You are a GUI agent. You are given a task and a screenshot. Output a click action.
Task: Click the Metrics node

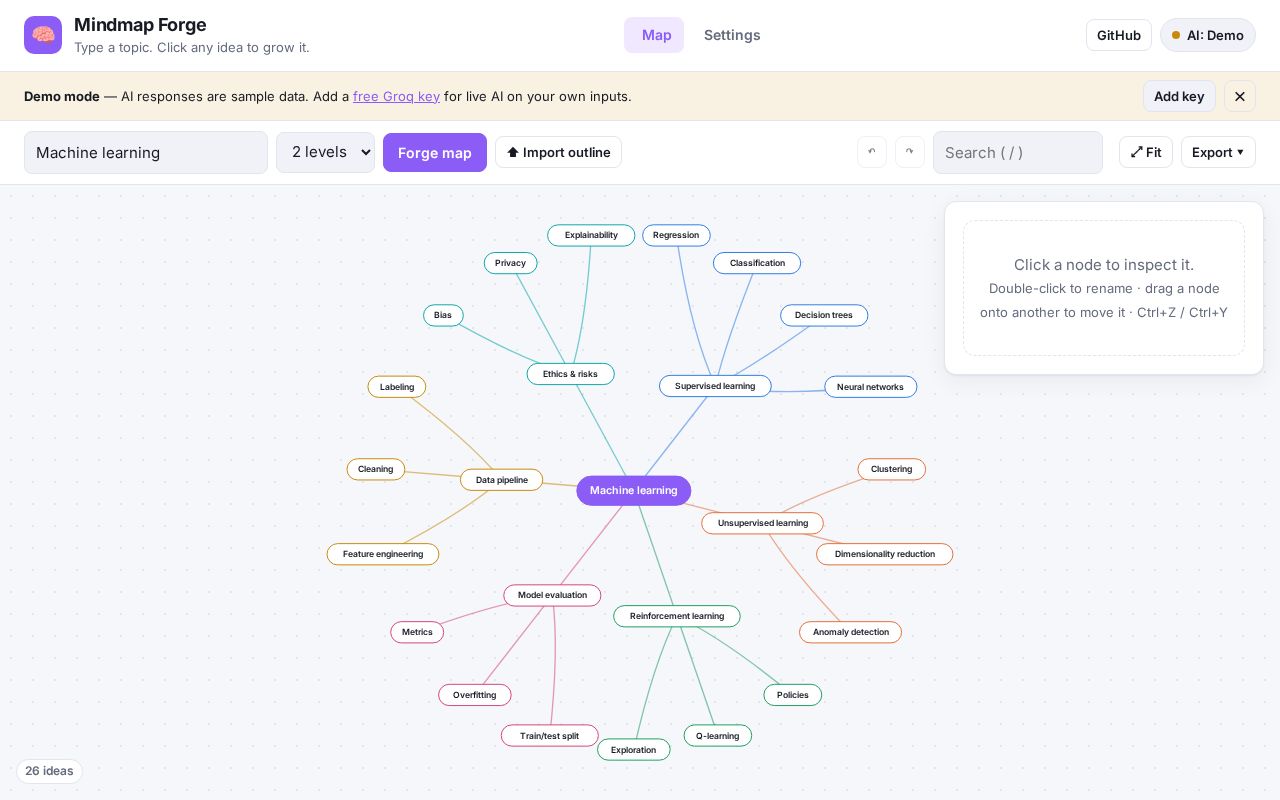click(417, 632)
